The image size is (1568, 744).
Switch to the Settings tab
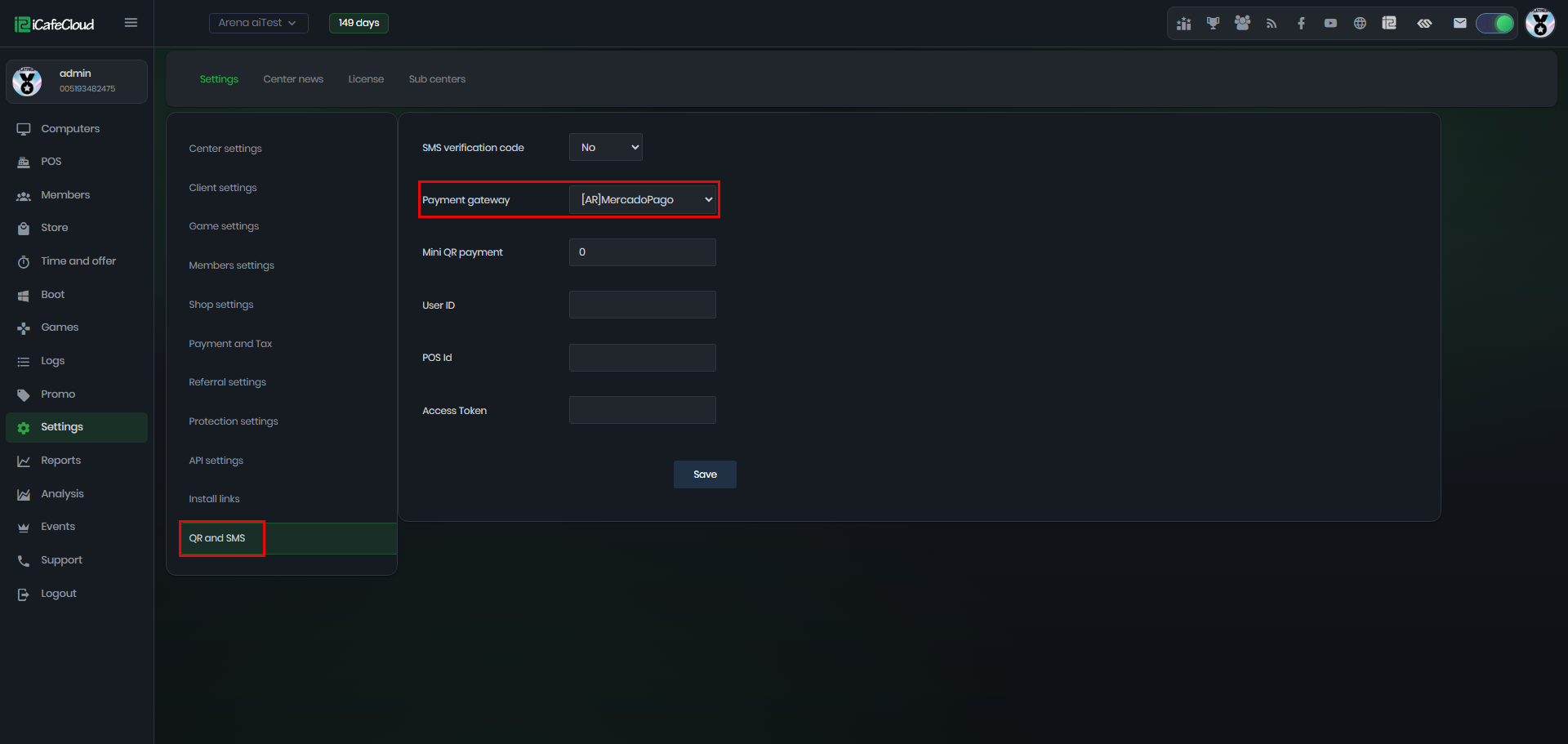219,79
